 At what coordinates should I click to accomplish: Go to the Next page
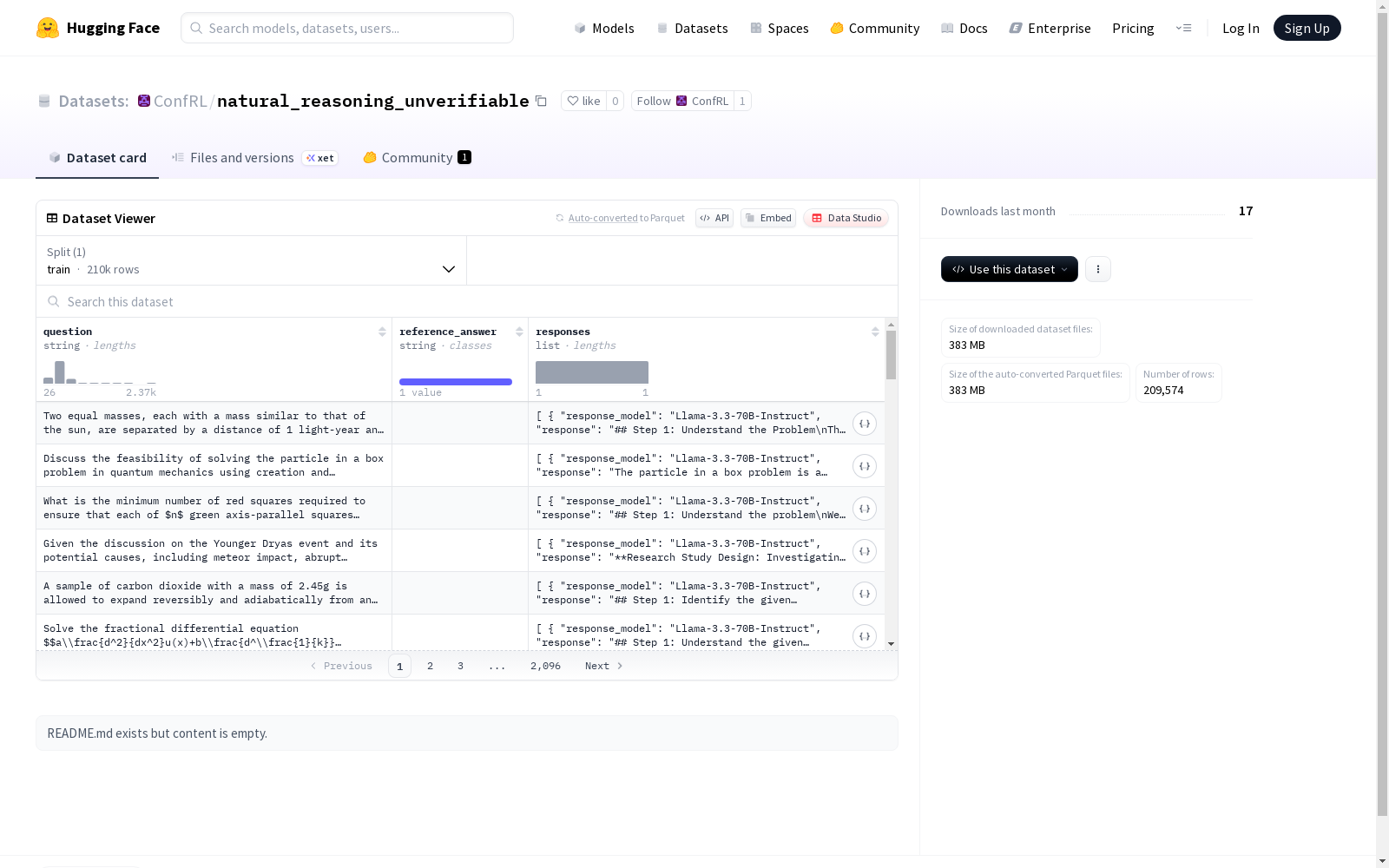pos(604,666)
